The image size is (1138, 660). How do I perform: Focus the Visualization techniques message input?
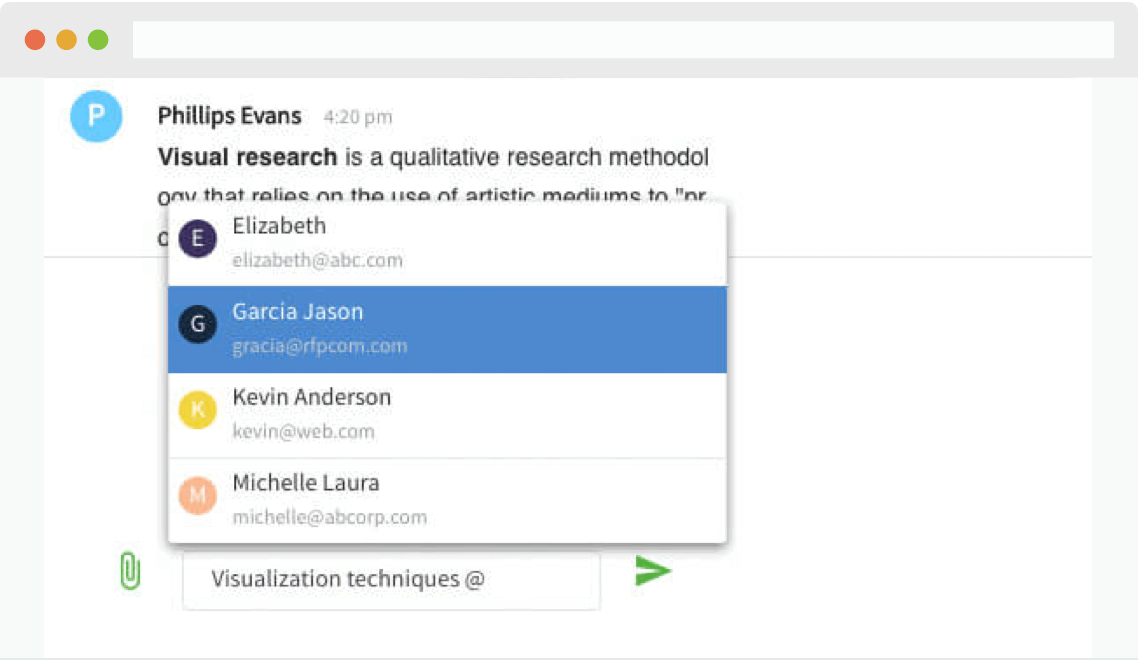pyautogui.click(x=390, y=580)
